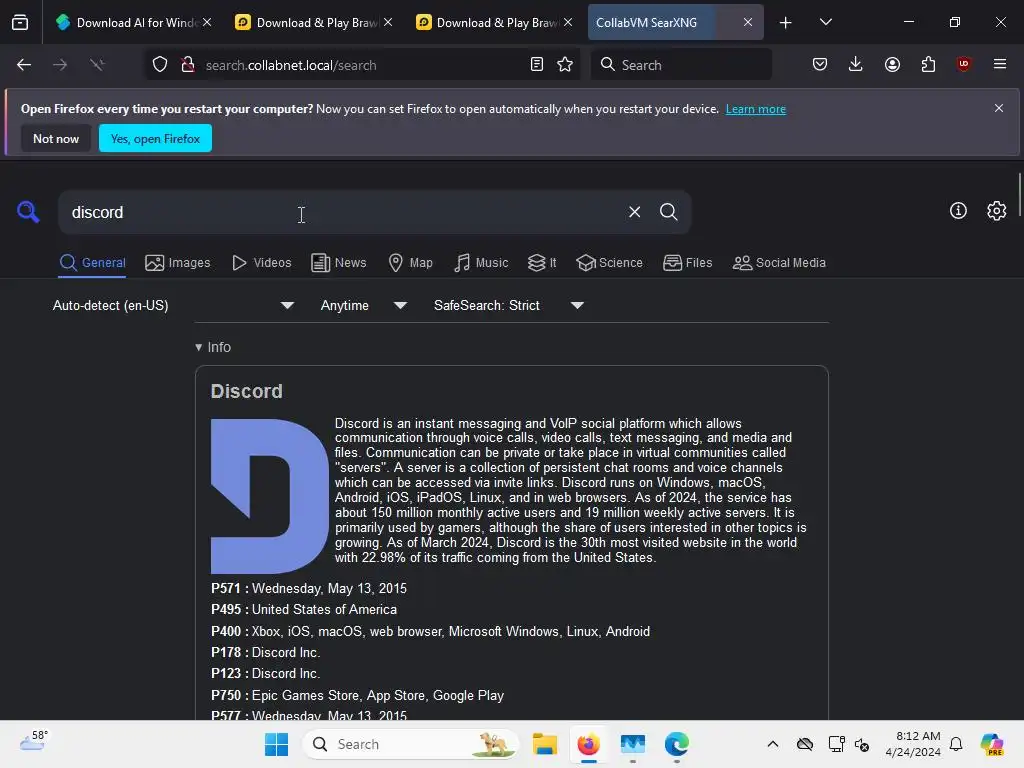Open Copilot preview icon in taskbar
This screenshot has height=768, width=1024.
pyautogui.click(x=992, y=744)
